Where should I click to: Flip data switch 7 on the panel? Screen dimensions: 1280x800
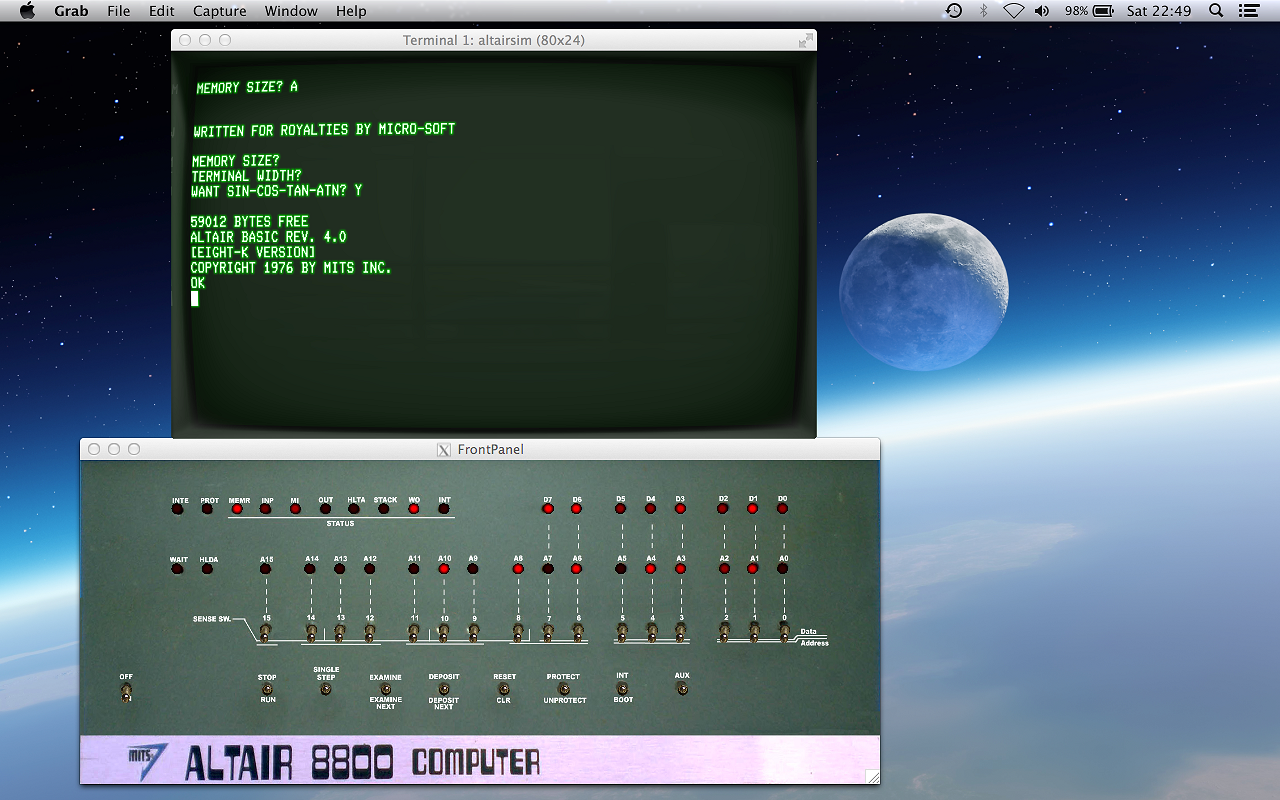coord(547,632)
